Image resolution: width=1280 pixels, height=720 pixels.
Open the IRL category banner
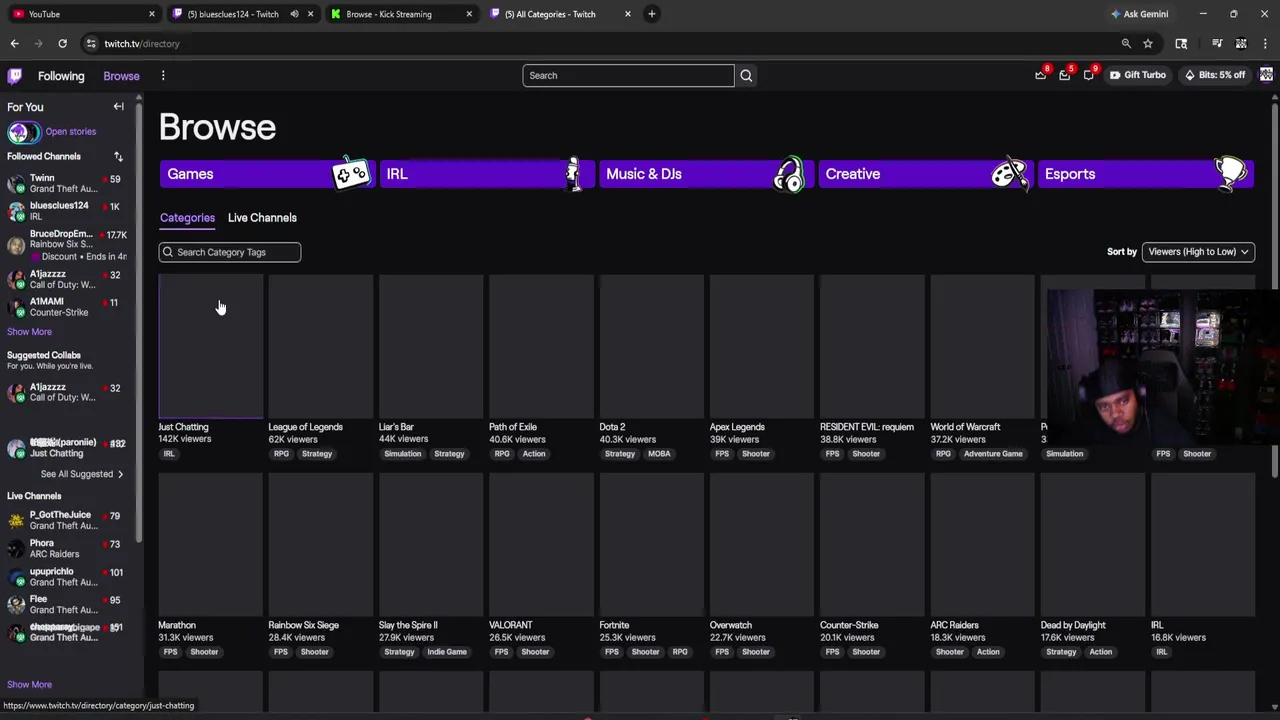tap(486, 174)
